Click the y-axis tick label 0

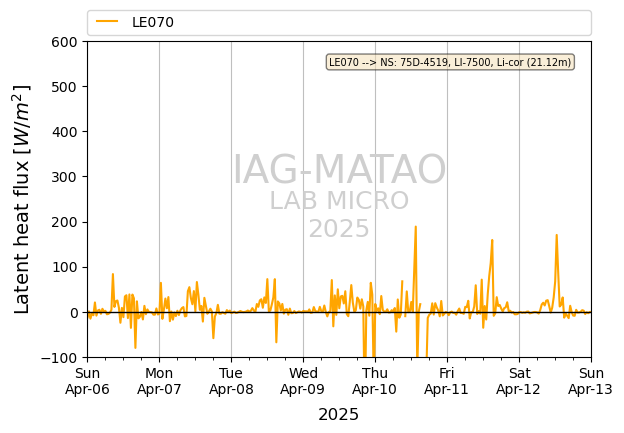click(x=74, y=313)
